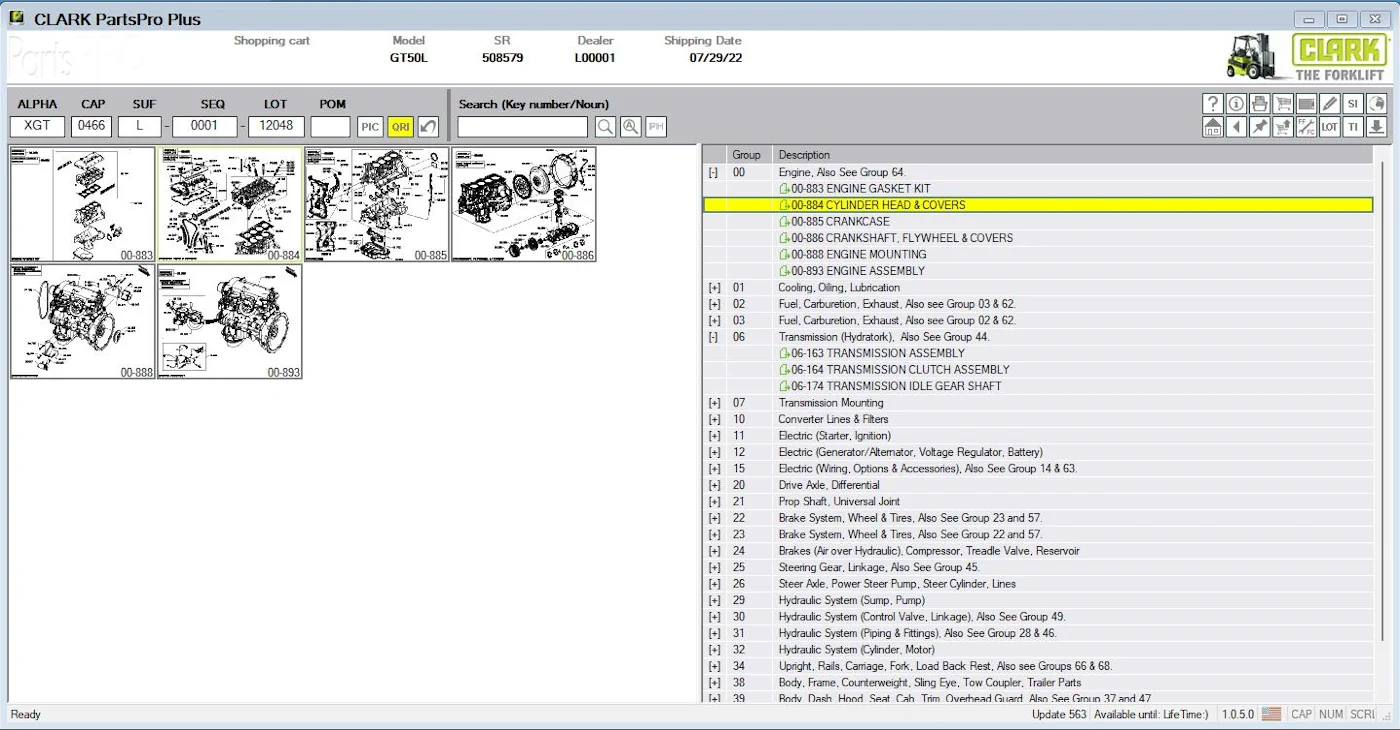Click 'Update 563' in status bar
1400x730 pixels.
coord(1059,714)
